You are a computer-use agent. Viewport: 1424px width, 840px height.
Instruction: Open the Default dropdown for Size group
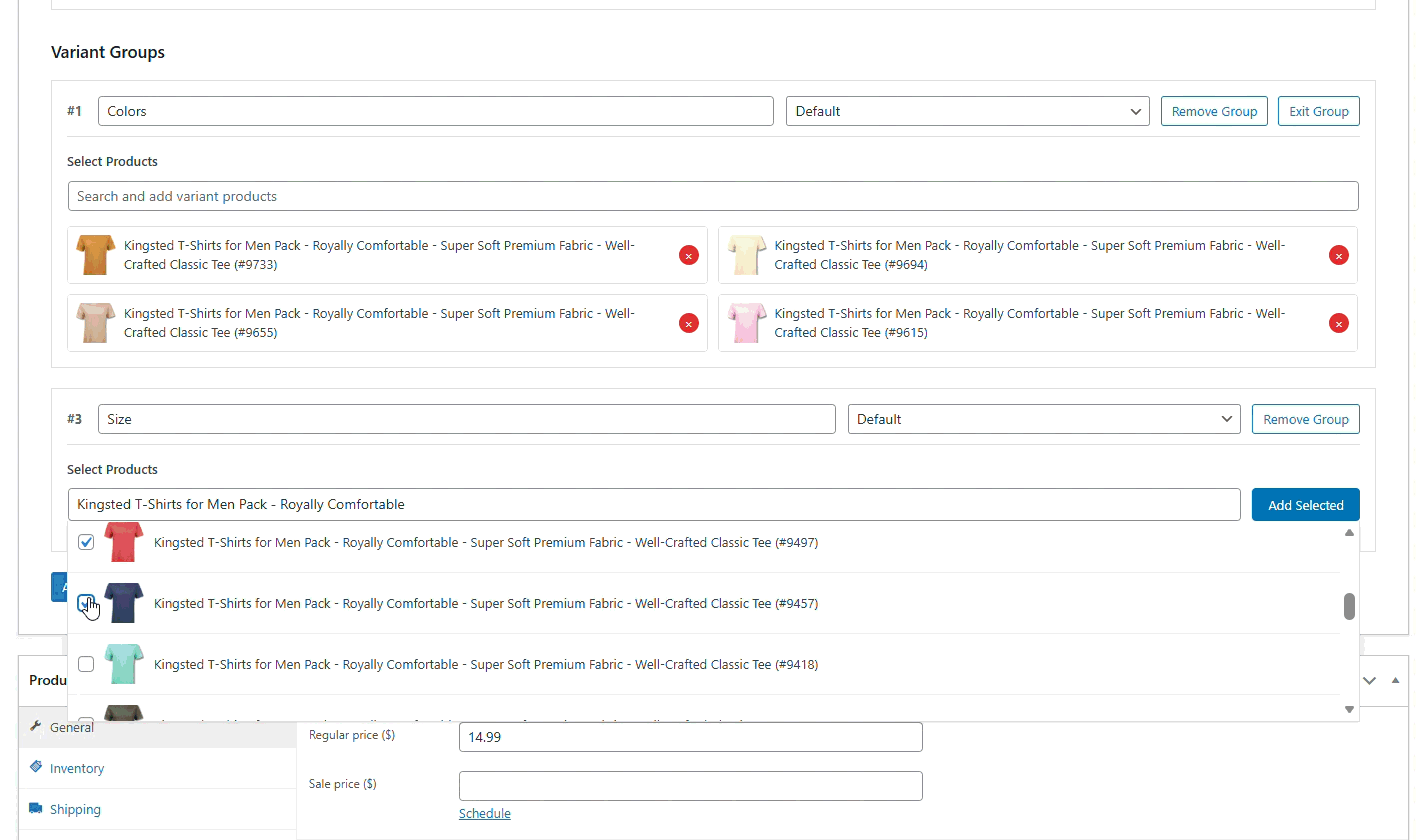tap(1043, 419)
